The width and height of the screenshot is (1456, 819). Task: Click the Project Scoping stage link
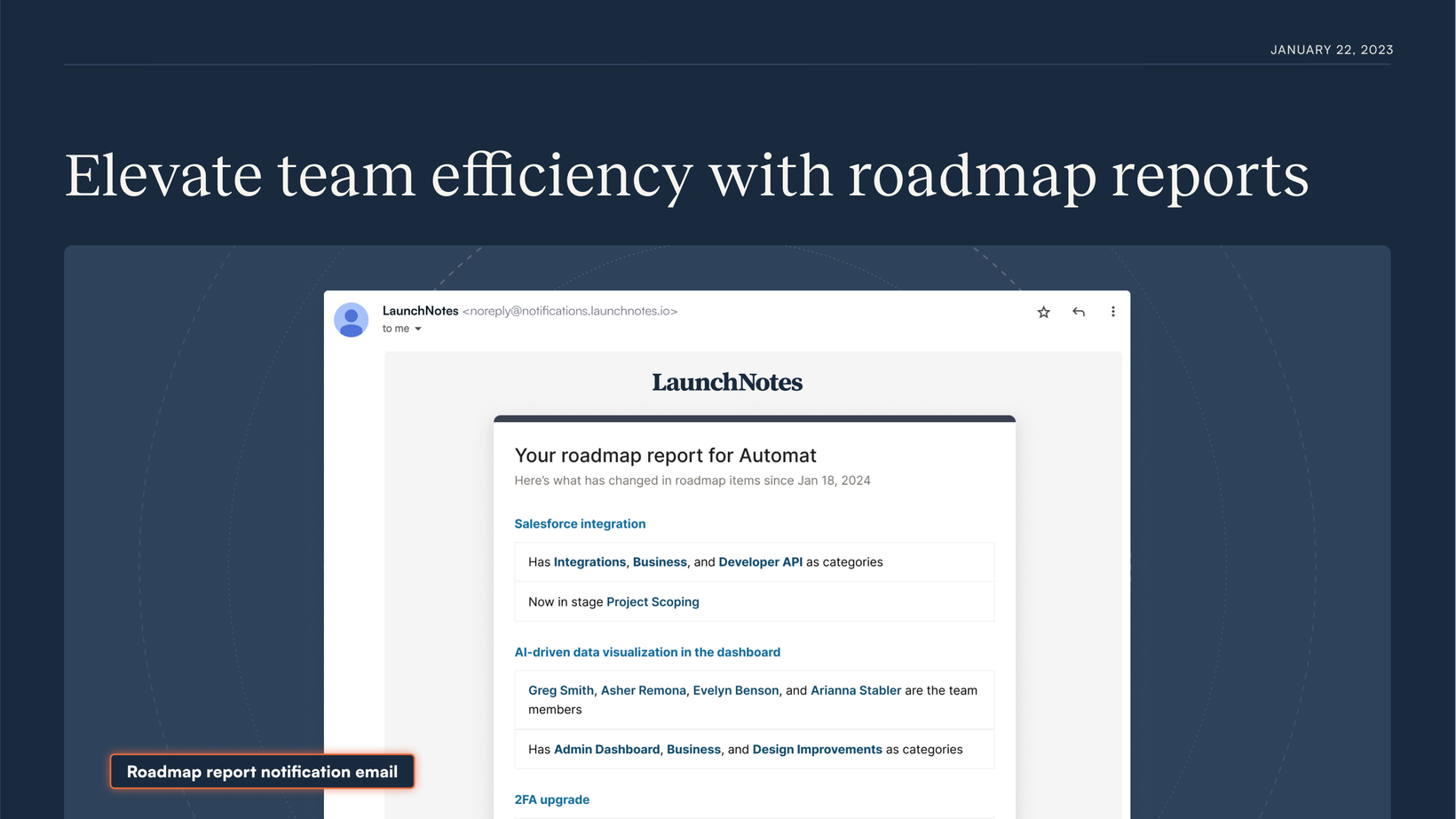click(x=653, y=602)
